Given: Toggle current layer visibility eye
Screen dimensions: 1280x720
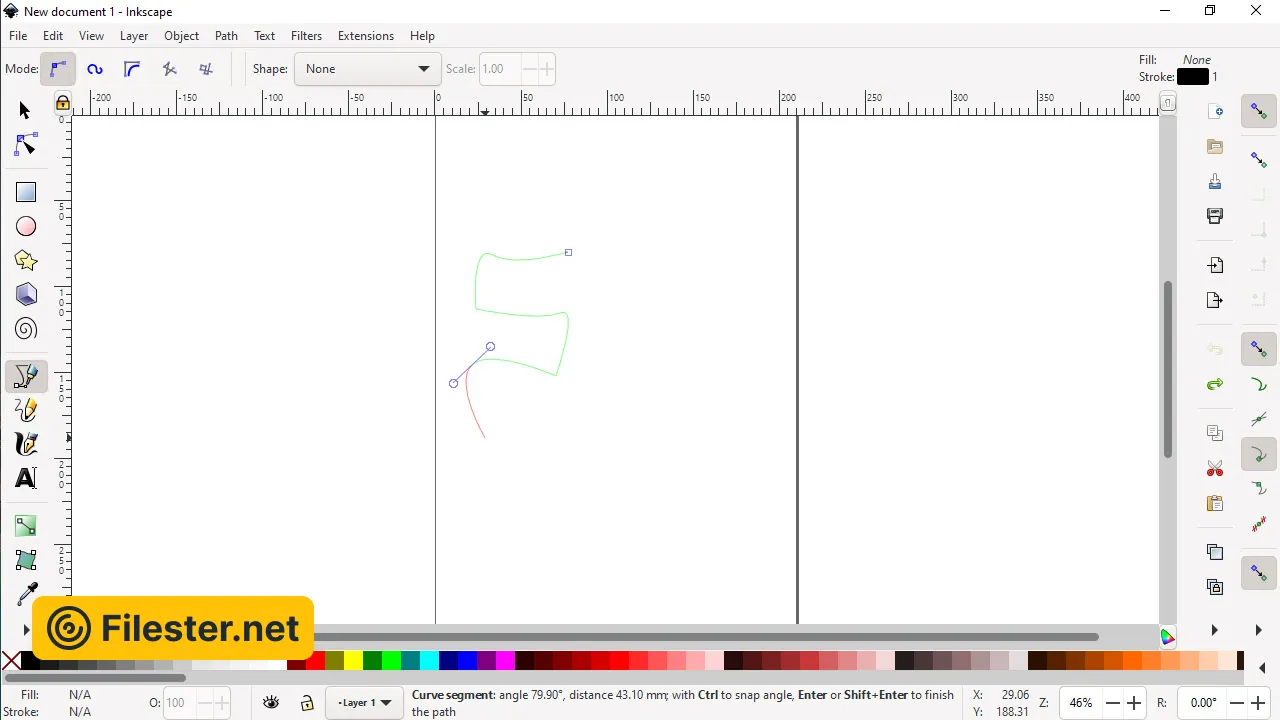Looking at the screenshot, I should click(271, 703).
